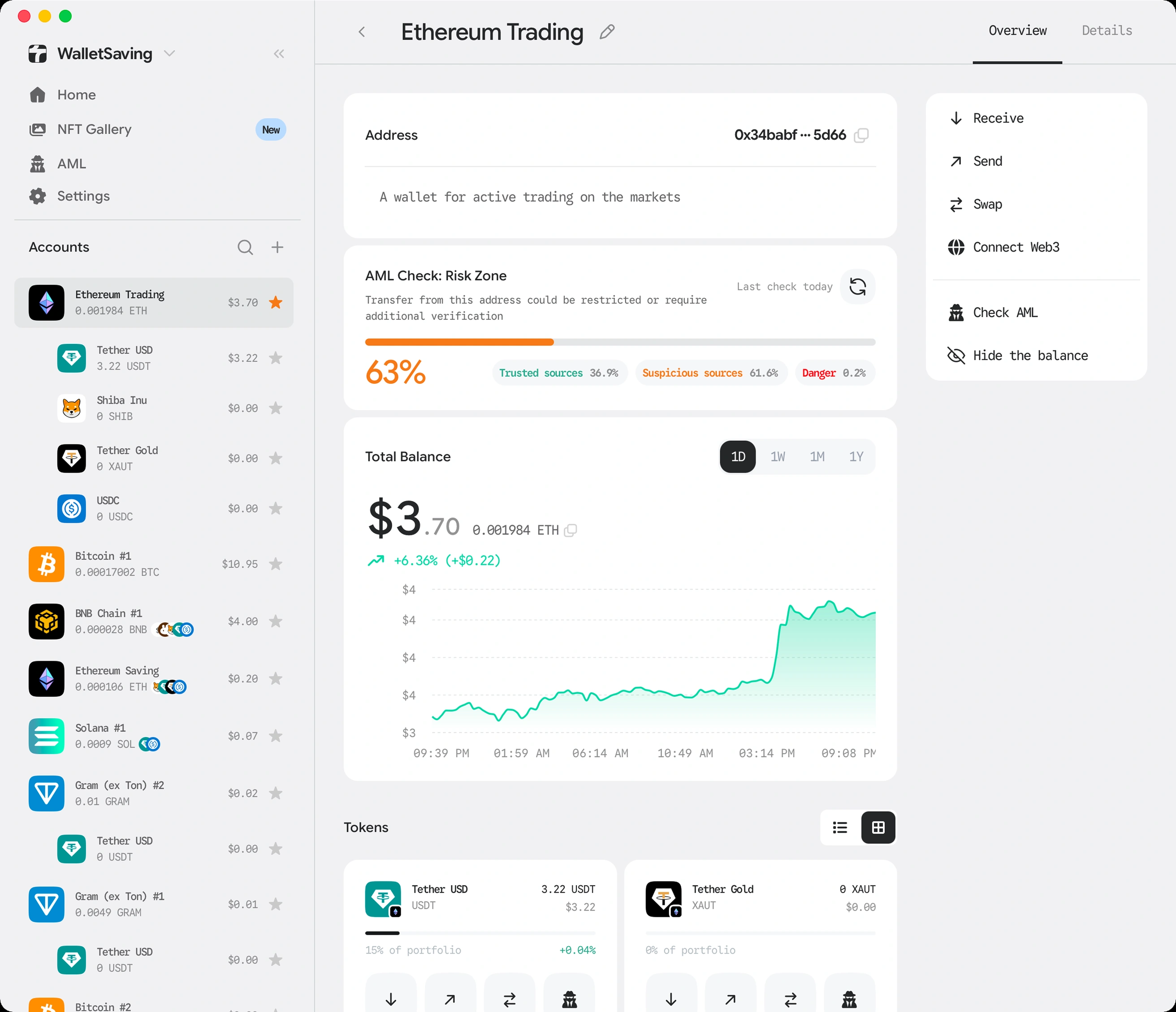Collapse the sidebar with double chevron
The height and width of the screenshot is (1012, 1176).
(279, 54)
